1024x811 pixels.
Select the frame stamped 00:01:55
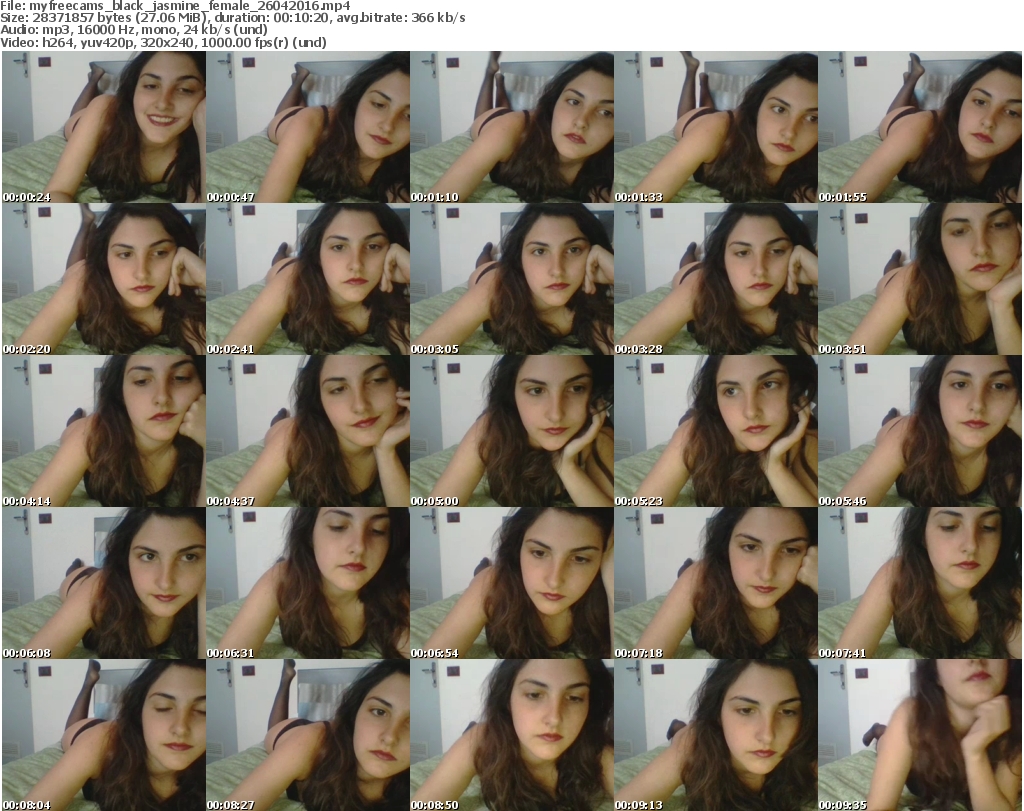point(920,127)
